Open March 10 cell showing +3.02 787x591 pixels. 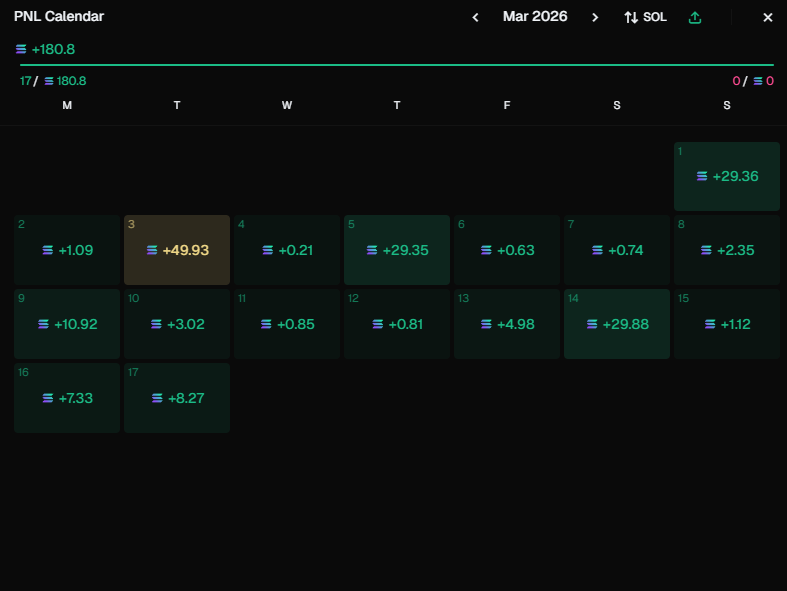[177, 324]
